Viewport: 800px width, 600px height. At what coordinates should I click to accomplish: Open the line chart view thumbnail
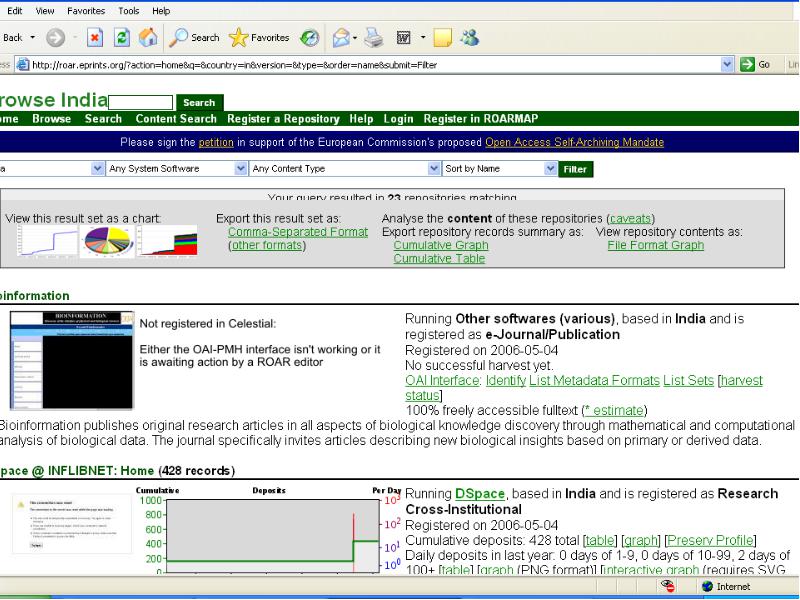[x=47, y=241]
